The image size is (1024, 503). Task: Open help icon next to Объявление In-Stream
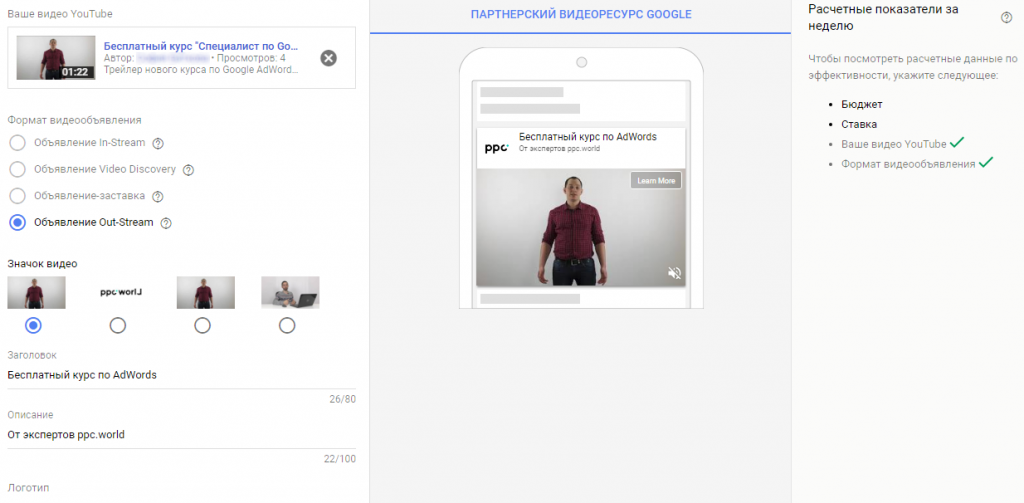tap(157, 143)
